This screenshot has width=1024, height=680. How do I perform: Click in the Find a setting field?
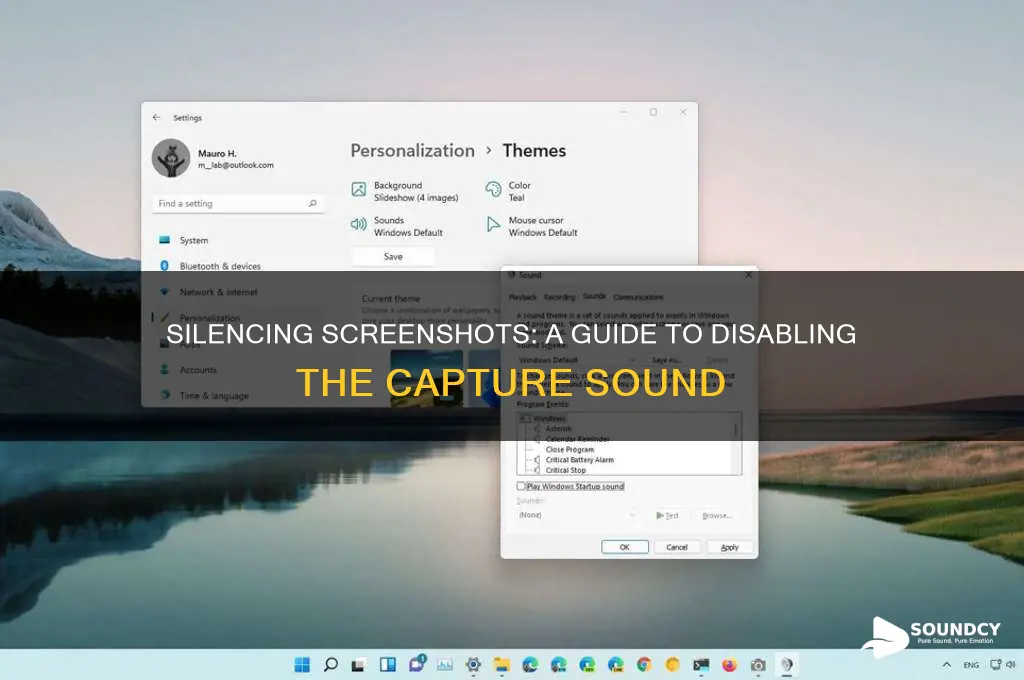(x=238, y=204)
